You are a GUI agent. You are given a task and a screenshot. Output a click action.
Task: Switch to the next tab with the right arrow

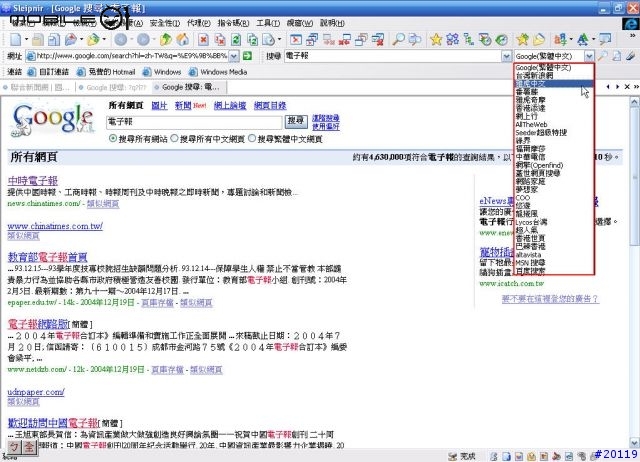pyautogui.click(x=618, y=87)
